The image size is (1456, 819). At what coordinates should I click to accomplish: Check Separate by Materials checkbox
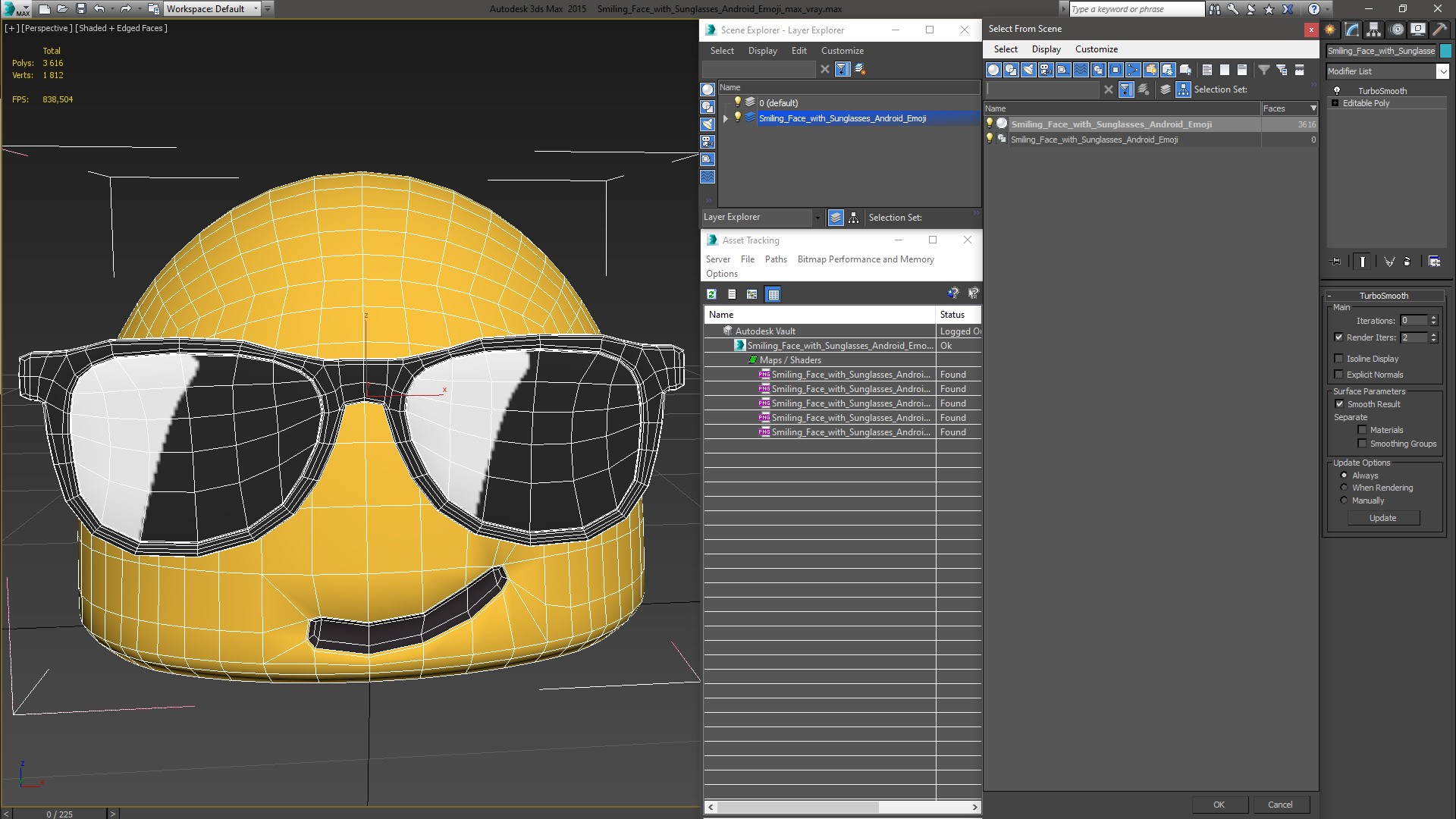(x=1362, y=430)
